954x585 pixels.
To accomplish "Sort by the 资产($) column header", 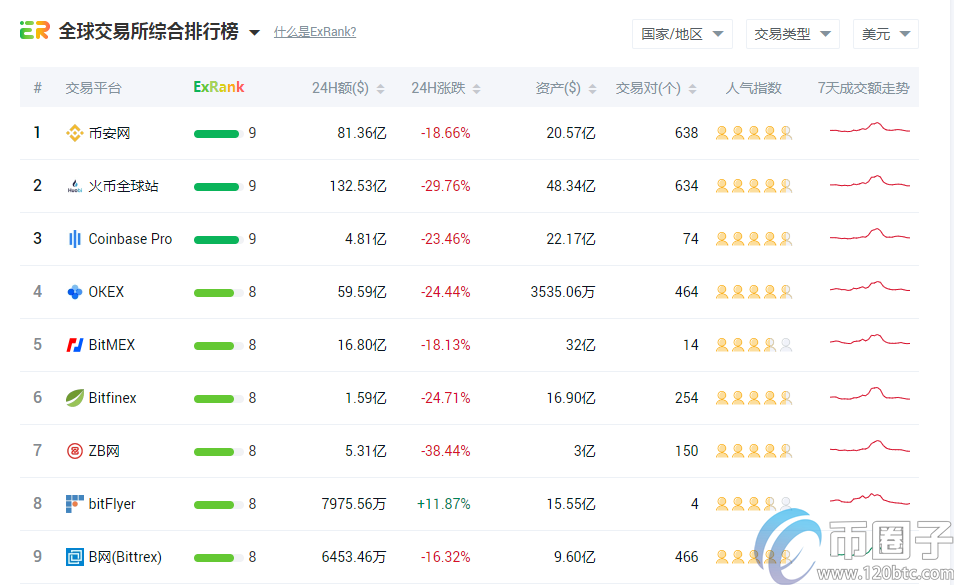I will pyautogui.click(x=565, y=88).
